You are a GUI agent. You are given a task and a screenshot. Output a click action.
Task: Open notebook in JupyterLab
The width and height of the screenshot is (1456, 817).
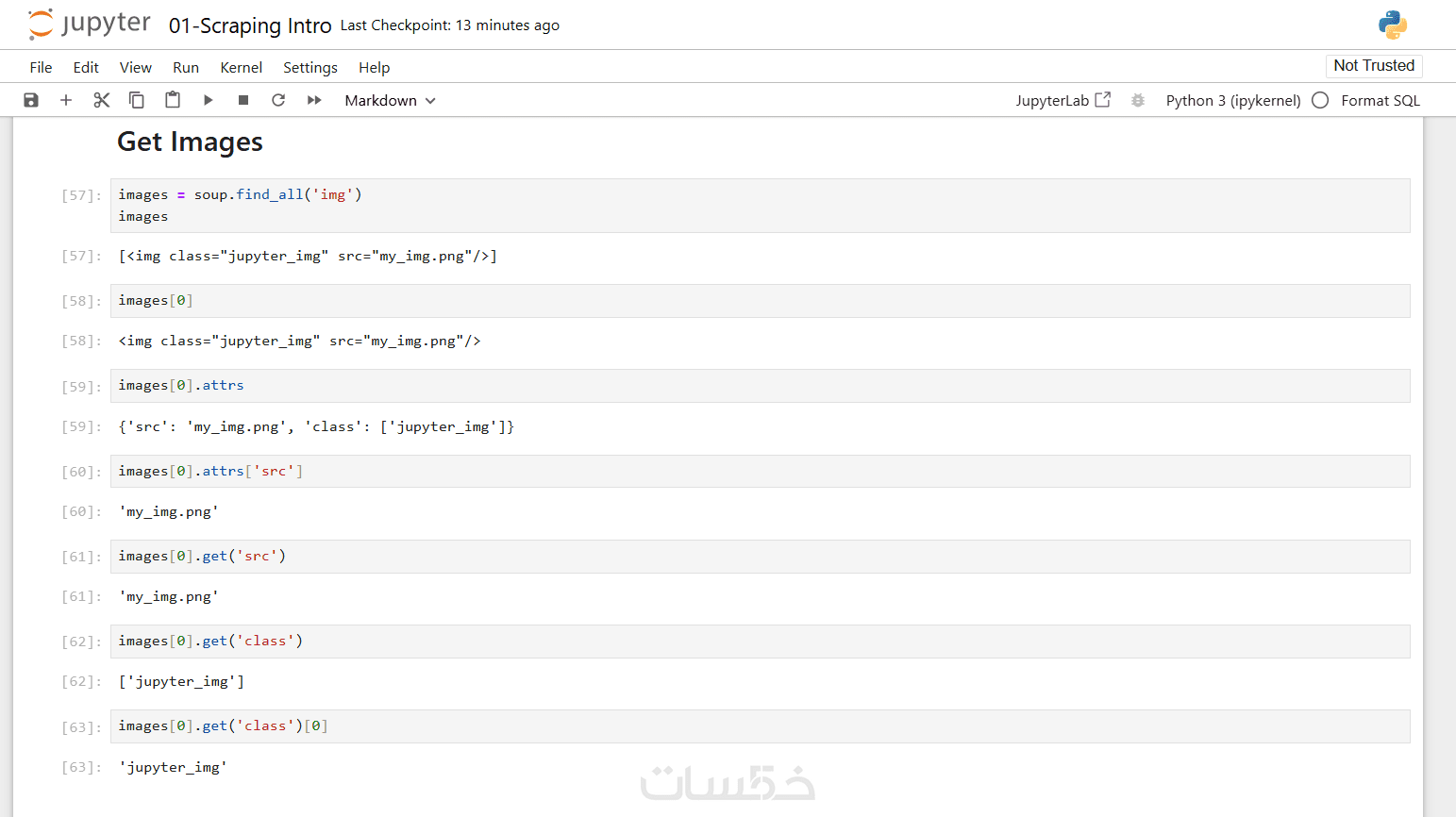[1063, 100]
